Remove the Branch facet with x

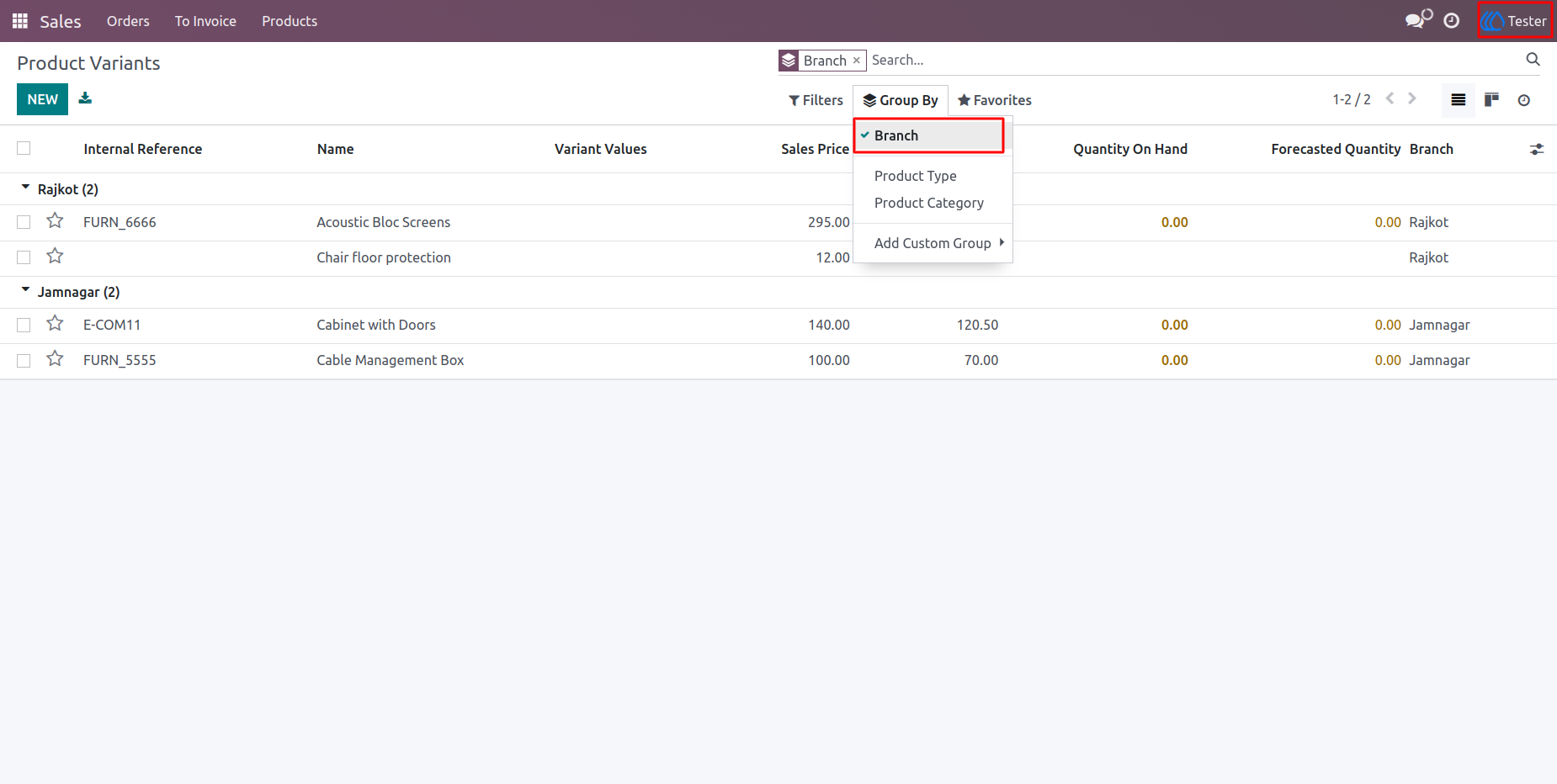click(857, 61)
